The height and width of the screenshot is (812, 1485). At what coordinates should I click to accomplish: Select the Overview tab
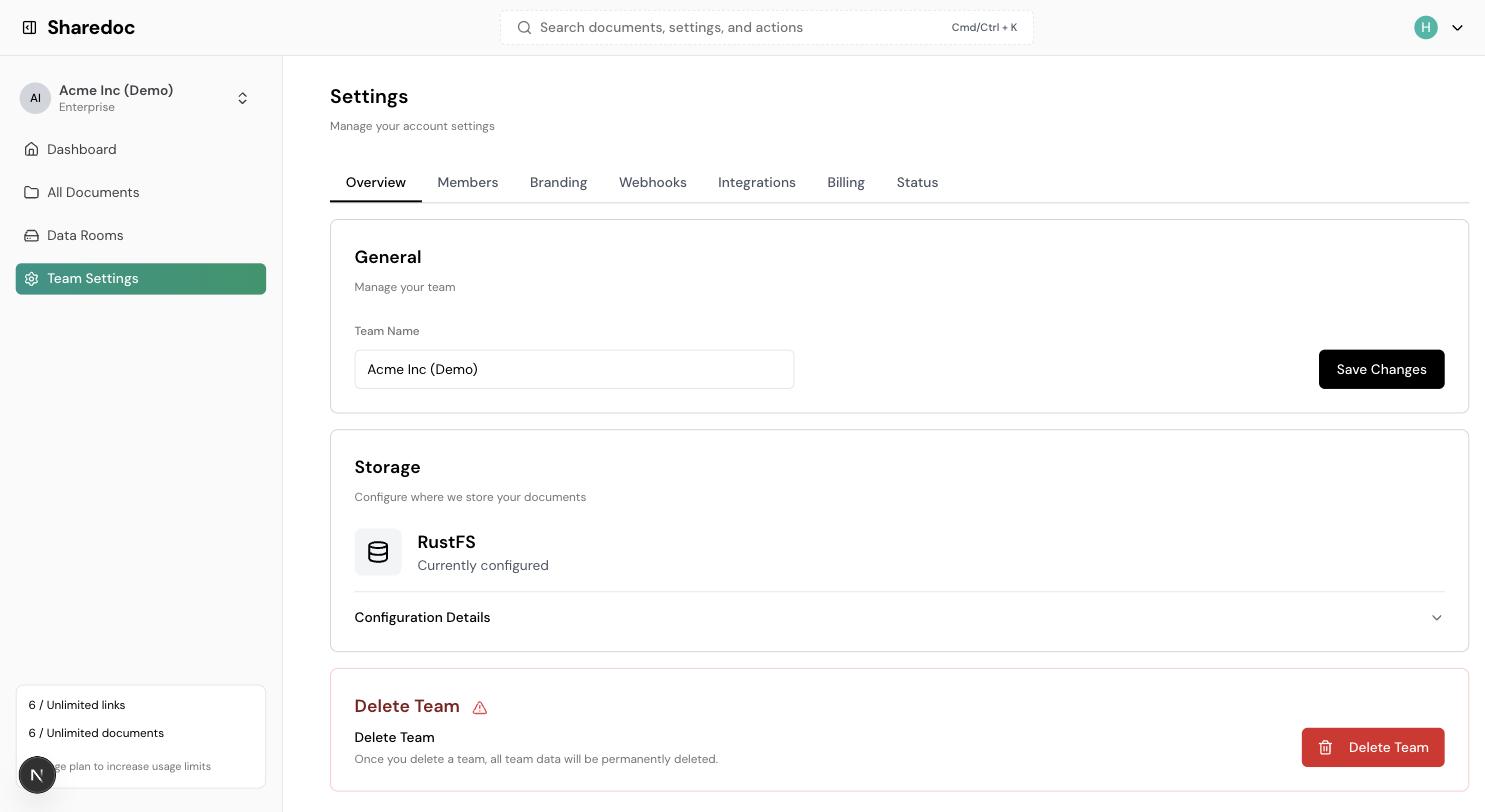[376, 183]
